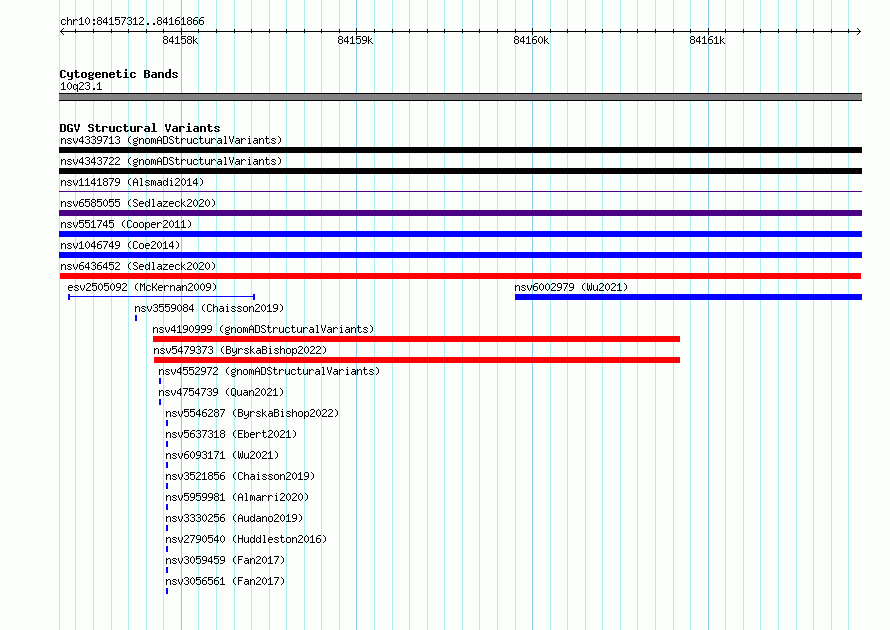Select nsv4552972 gnomADStructuralVariants label

pyautogui.click(x=269, y=371)
